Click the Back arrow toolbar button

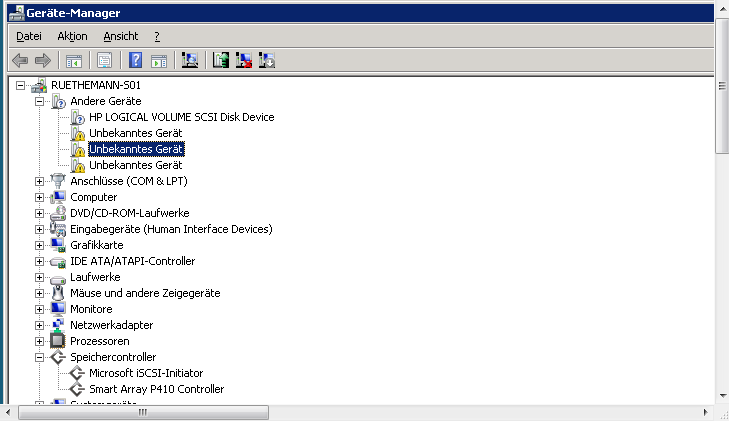pos(20,60)
